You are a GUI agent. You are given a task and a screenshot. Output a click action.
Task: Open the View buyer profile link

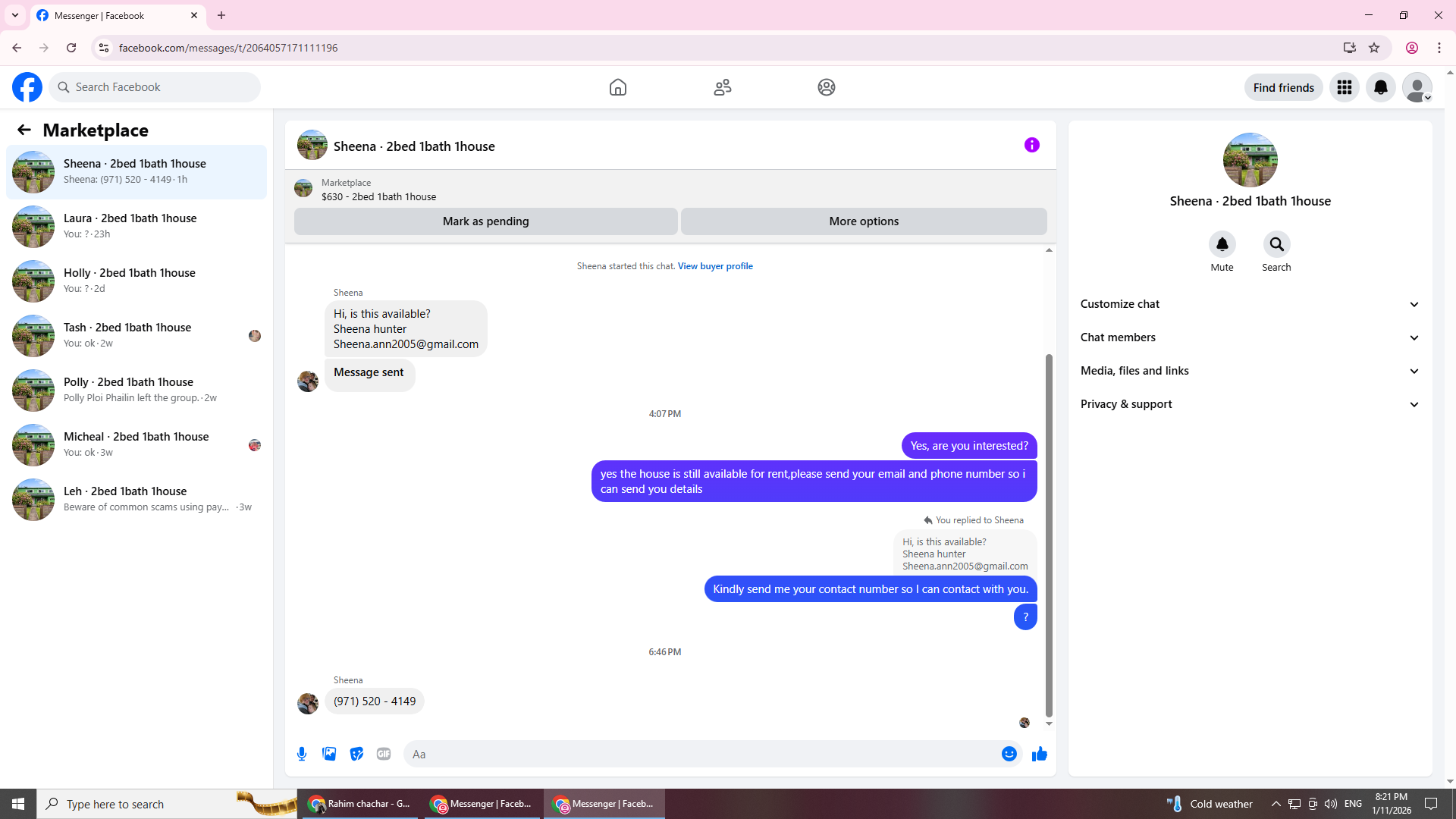[715, 266]
